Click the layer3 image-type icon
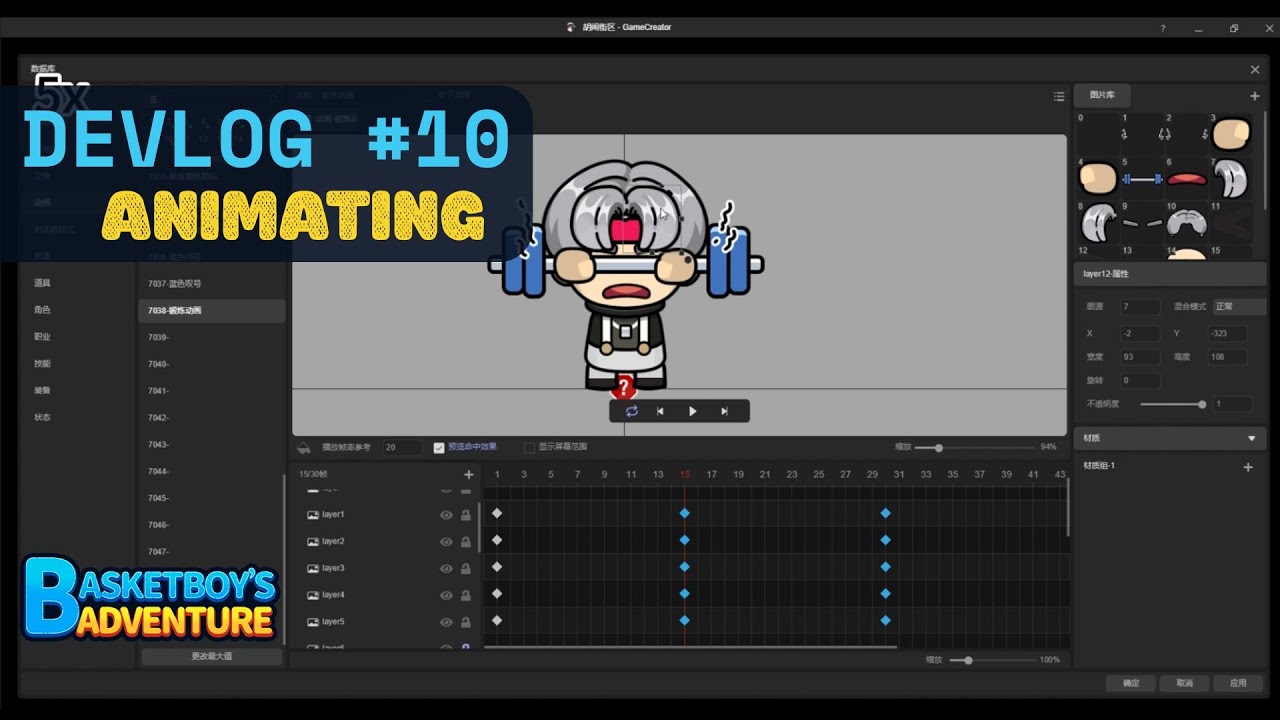The image size is (1280, 720). click(313, 568)
